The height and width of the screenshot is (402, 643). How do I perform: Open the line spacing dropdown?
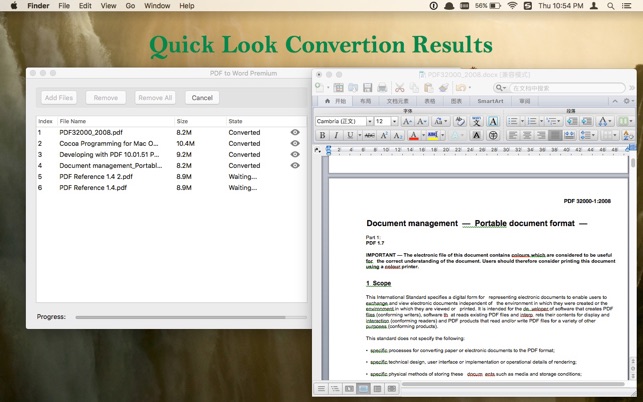click(x=588, y=135)
